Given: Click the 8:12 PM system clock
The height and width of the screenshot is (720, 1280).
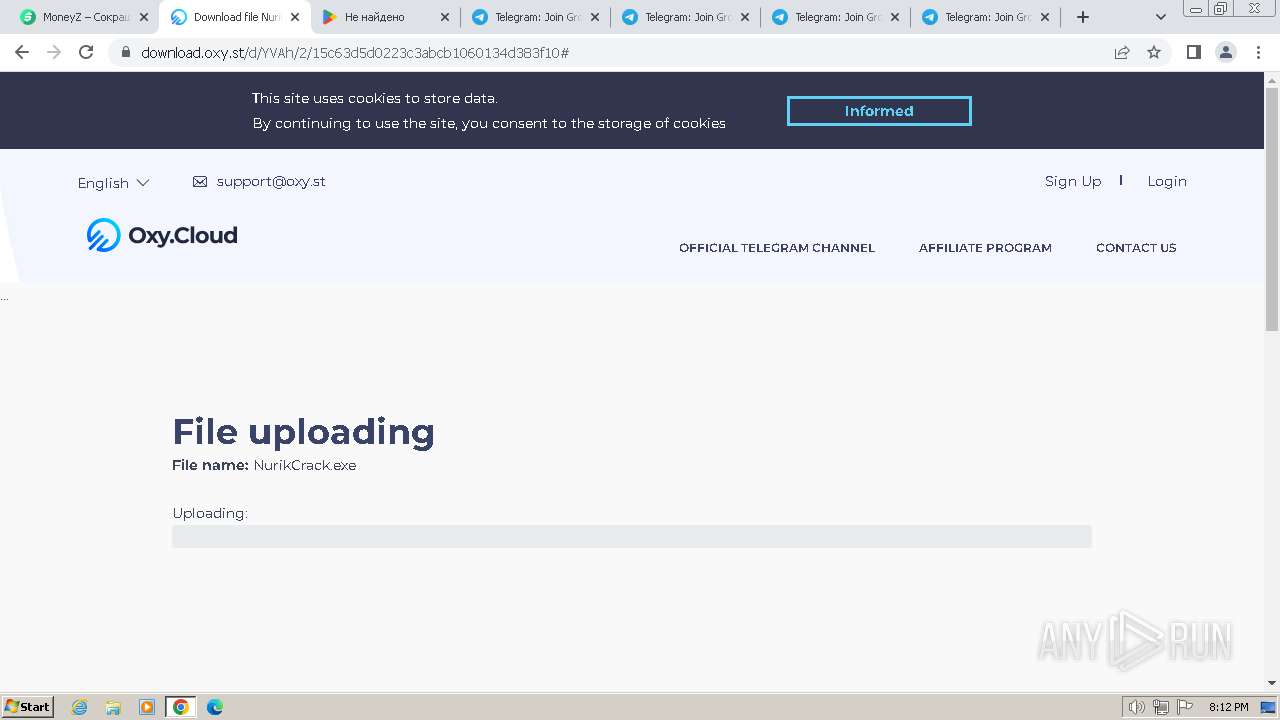Looking at the screenshot, I should (1228, 707).
